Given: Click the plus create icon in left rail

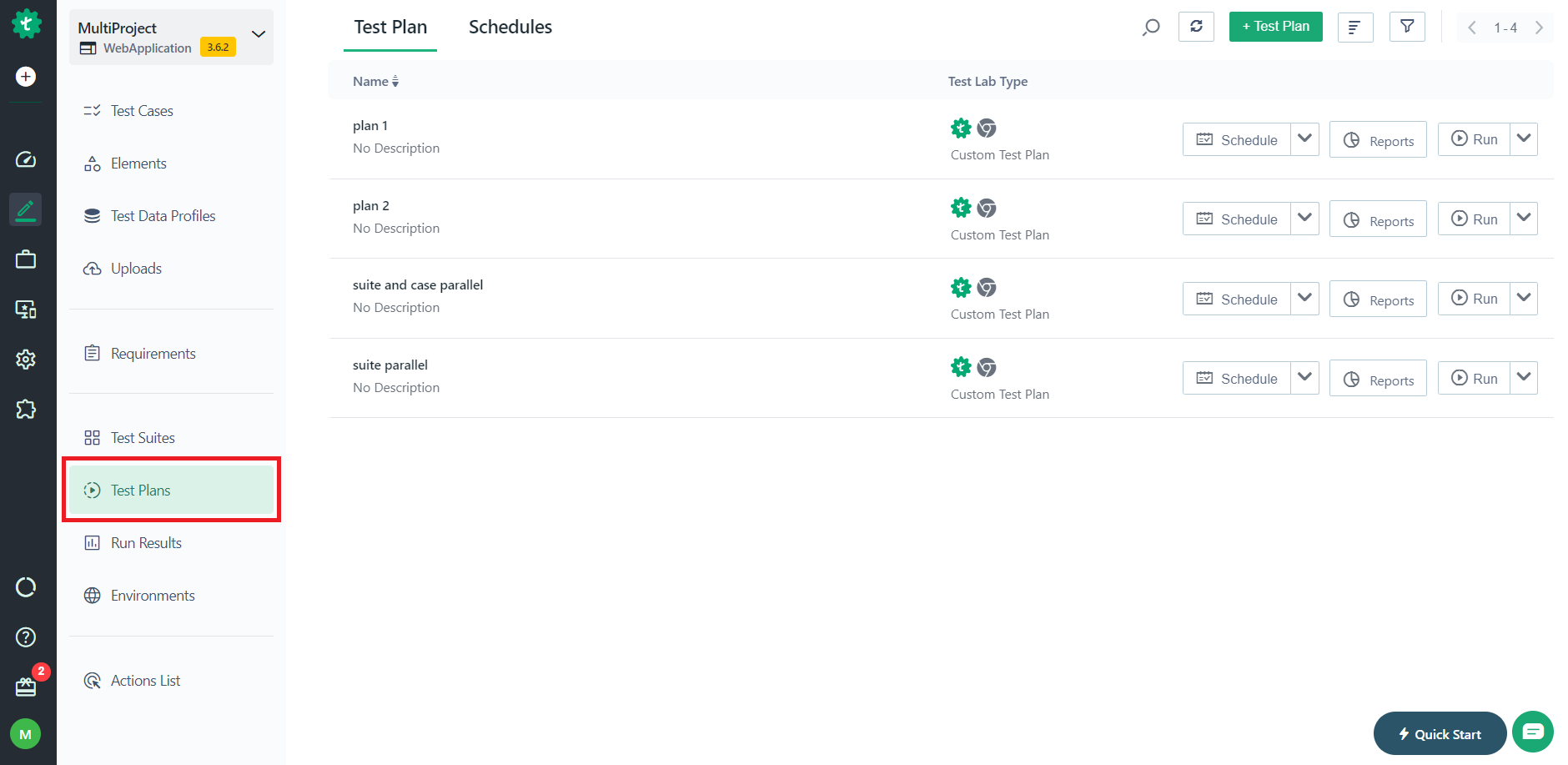Looking at the screenshot, I should (26, 77).
